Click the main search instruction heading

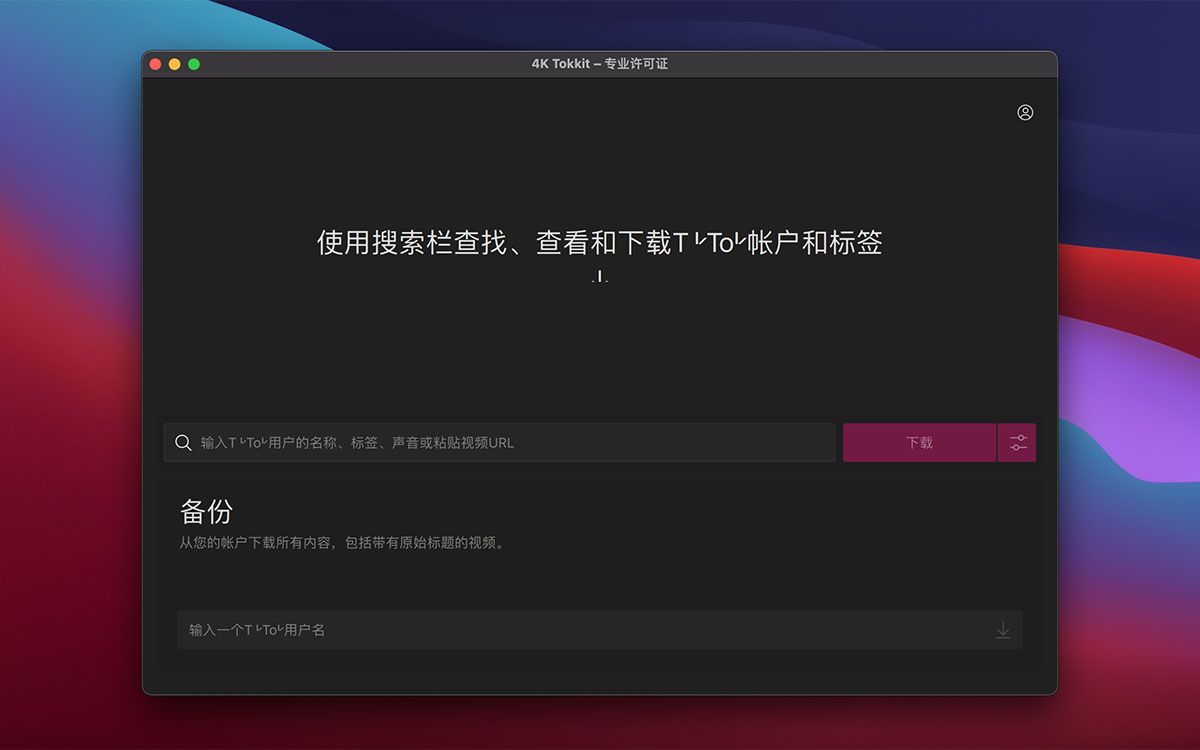600,243
